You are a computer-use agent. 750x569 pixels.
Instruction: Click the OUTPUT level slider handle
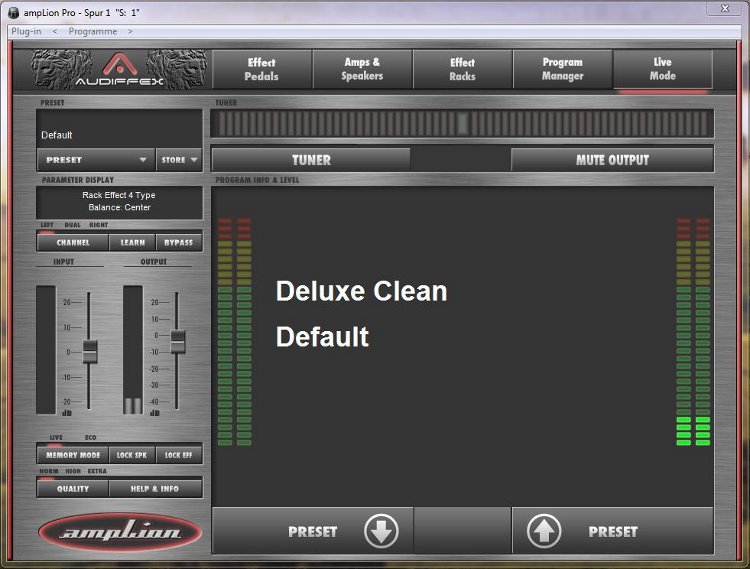coord(178,341)
